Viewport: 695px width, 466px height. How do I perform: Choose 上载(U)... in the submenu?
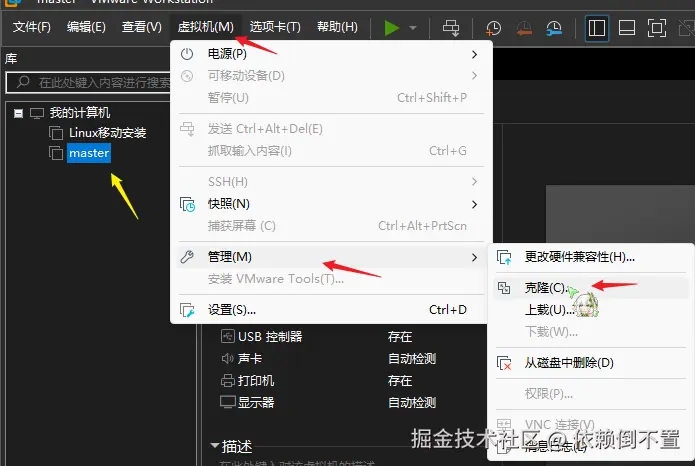[x=591, y=309]
